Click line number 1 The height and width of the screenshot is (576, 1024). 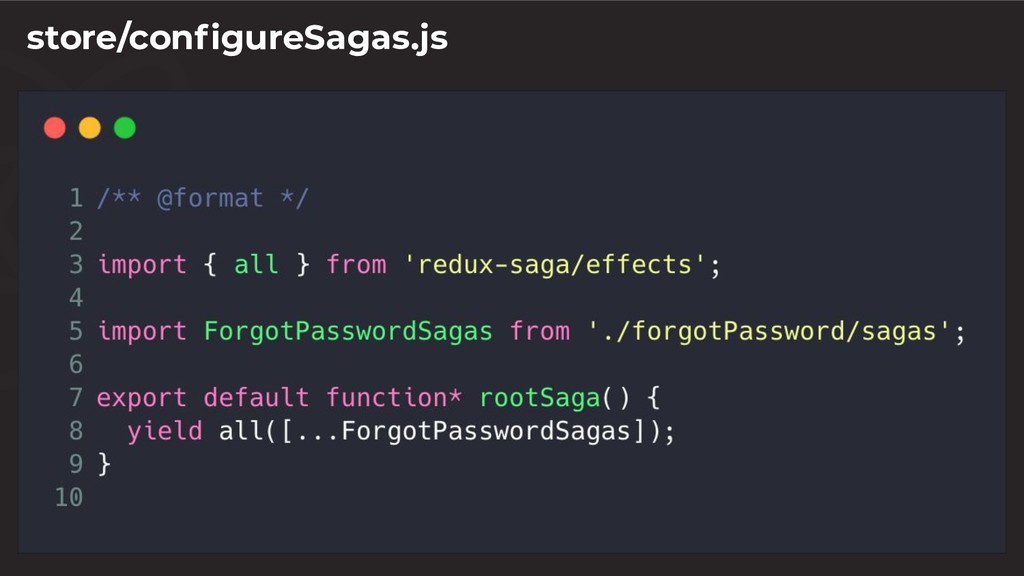coord(76,198)
